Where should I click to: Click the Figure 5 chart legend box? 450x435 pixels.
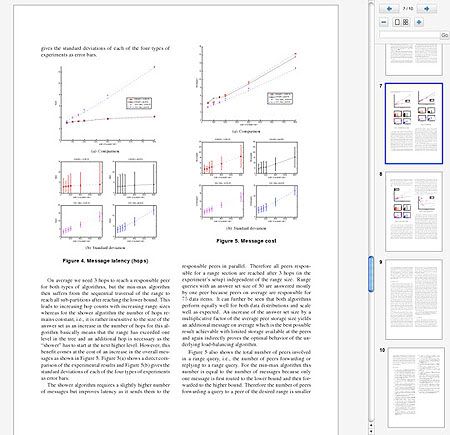point(280,98)
